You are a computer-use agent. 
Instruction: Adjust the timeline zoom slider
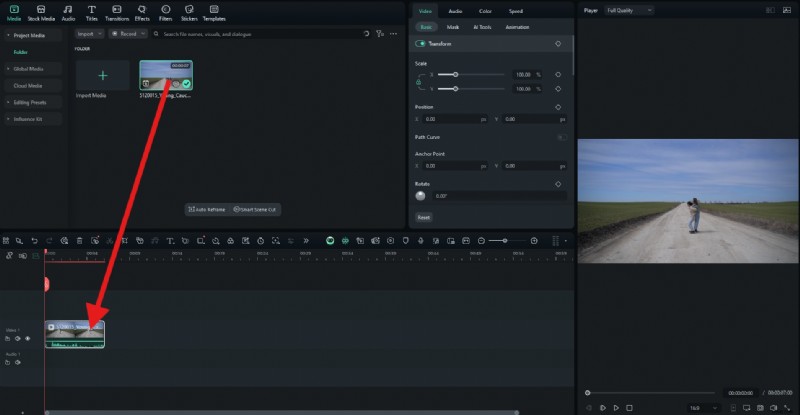(506, 241)
